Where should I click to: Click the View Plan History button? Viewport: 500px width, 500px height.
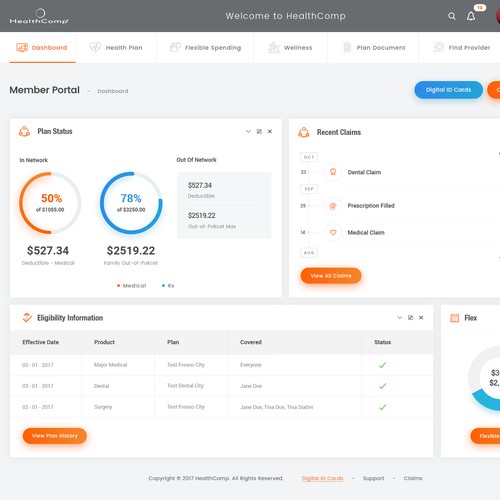(x=55, y=436)
